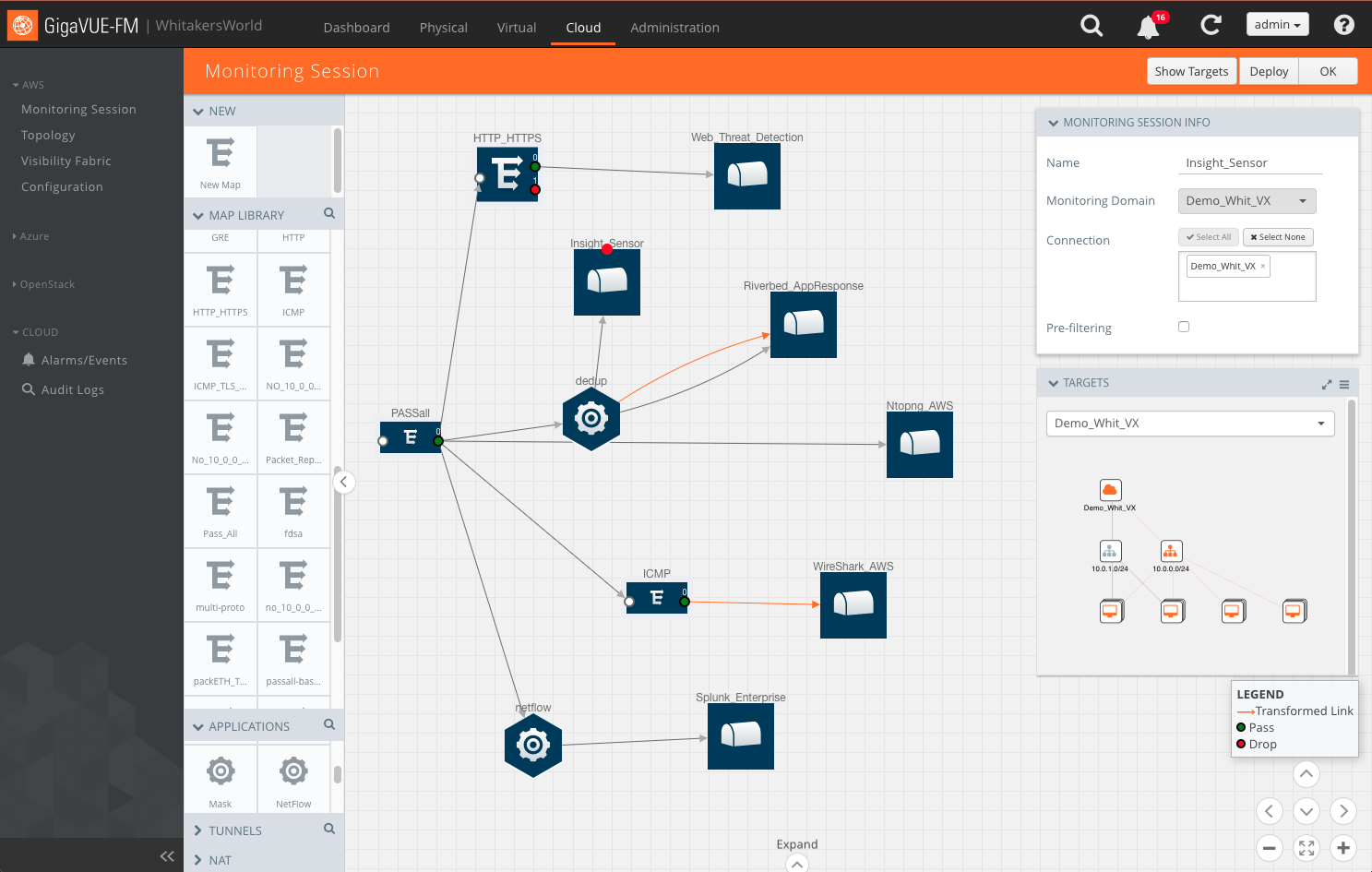Open the notifications bell with 16 alerts
Screen dimensions: 1372x872
(x=1148, y=26)
